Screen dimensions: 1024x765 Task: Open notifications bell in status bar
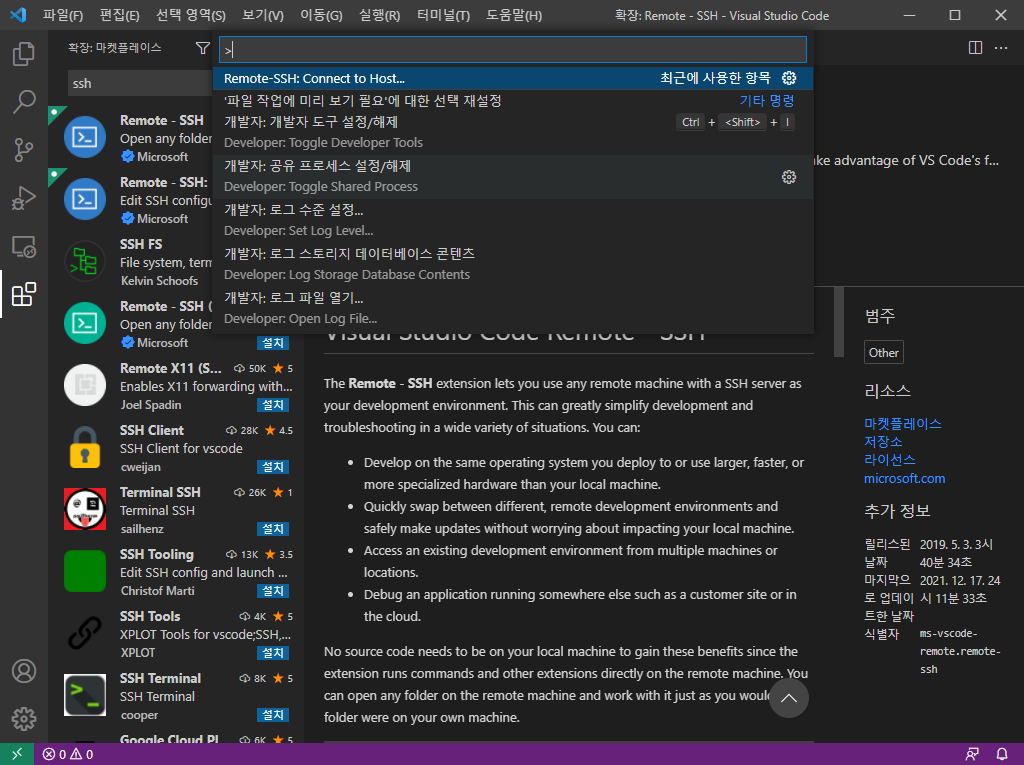point(1001,755)
